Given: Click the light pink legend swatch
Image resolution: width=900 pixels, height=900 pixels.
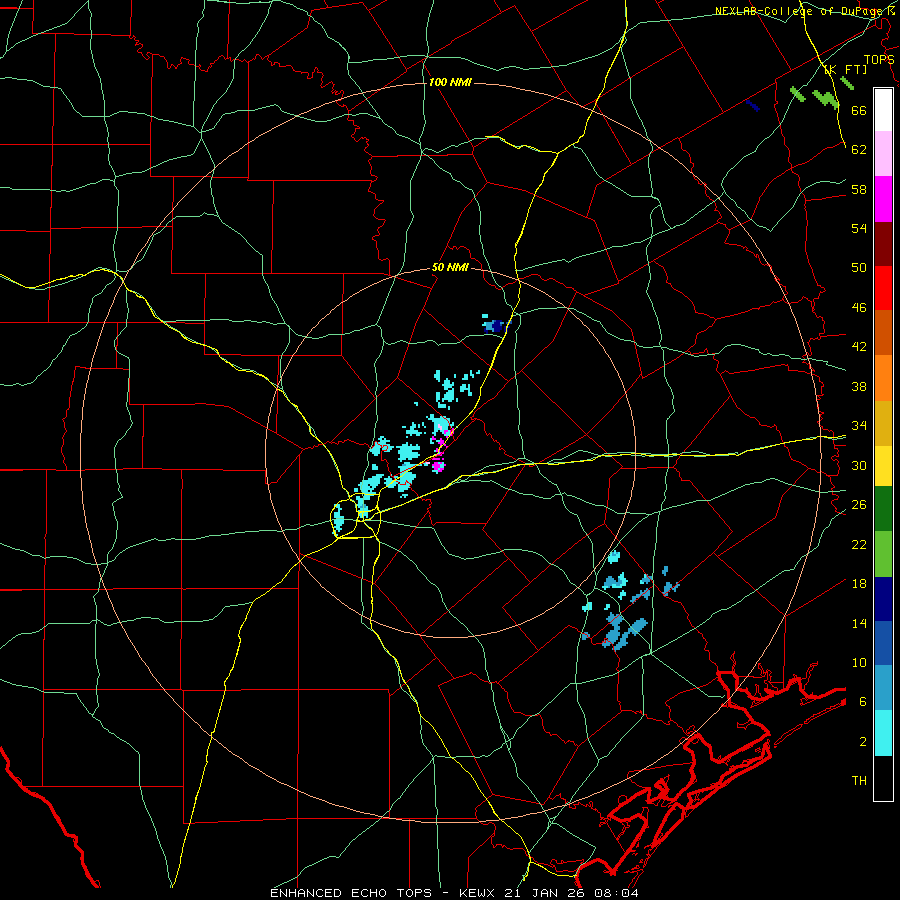Looking at the screenshot, I should [x=883, y=153].
